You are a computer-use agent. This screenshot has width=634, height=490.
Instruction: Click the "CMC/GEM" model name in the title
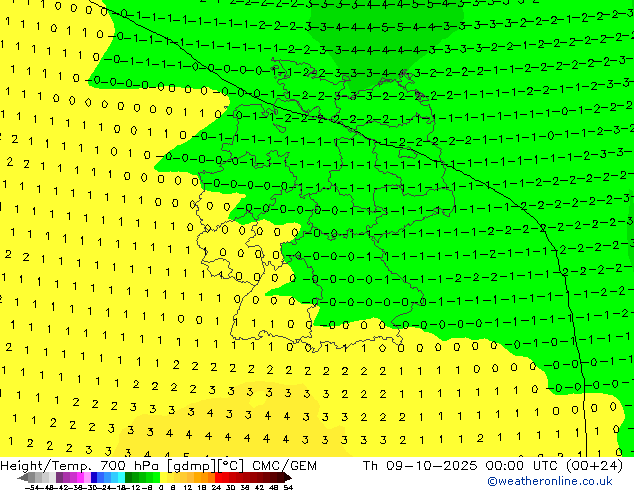tap(284, 466)
